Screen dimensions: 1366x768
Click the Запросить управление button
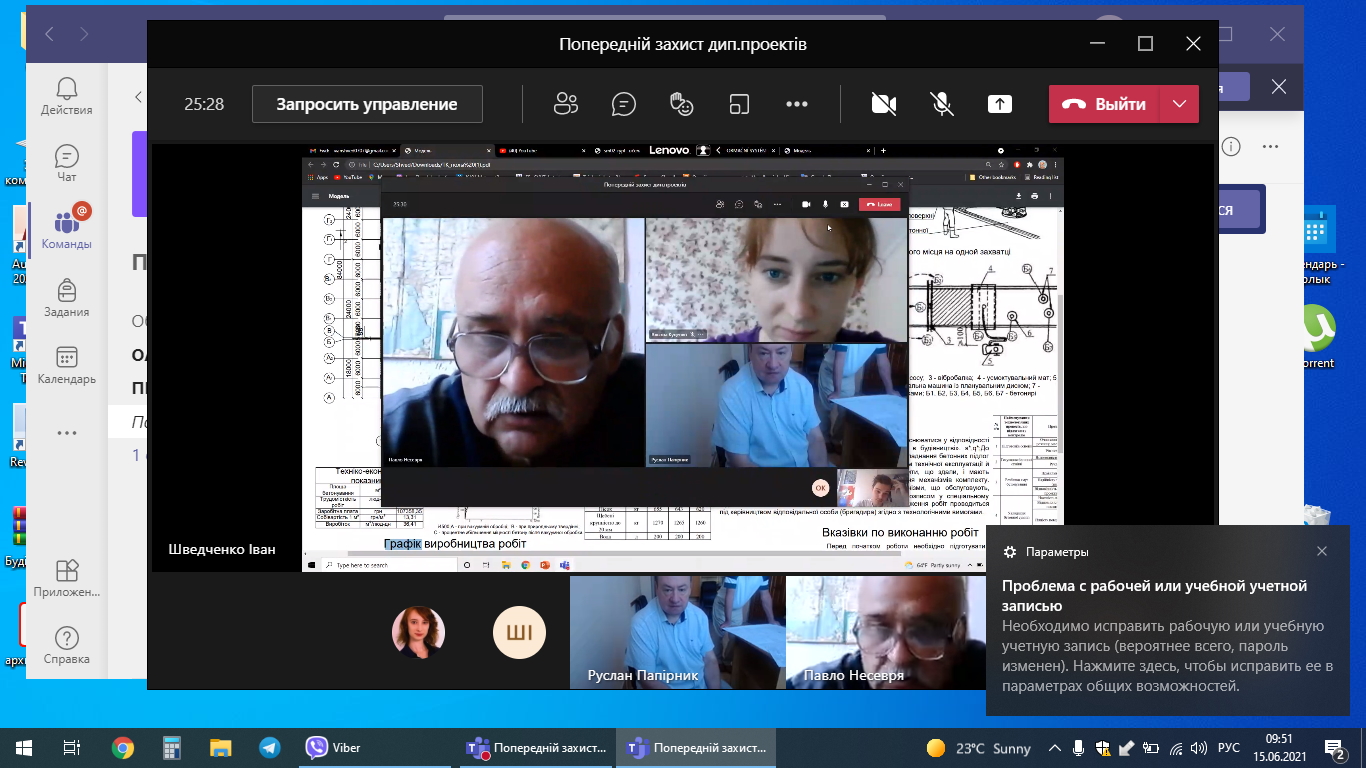367,104
